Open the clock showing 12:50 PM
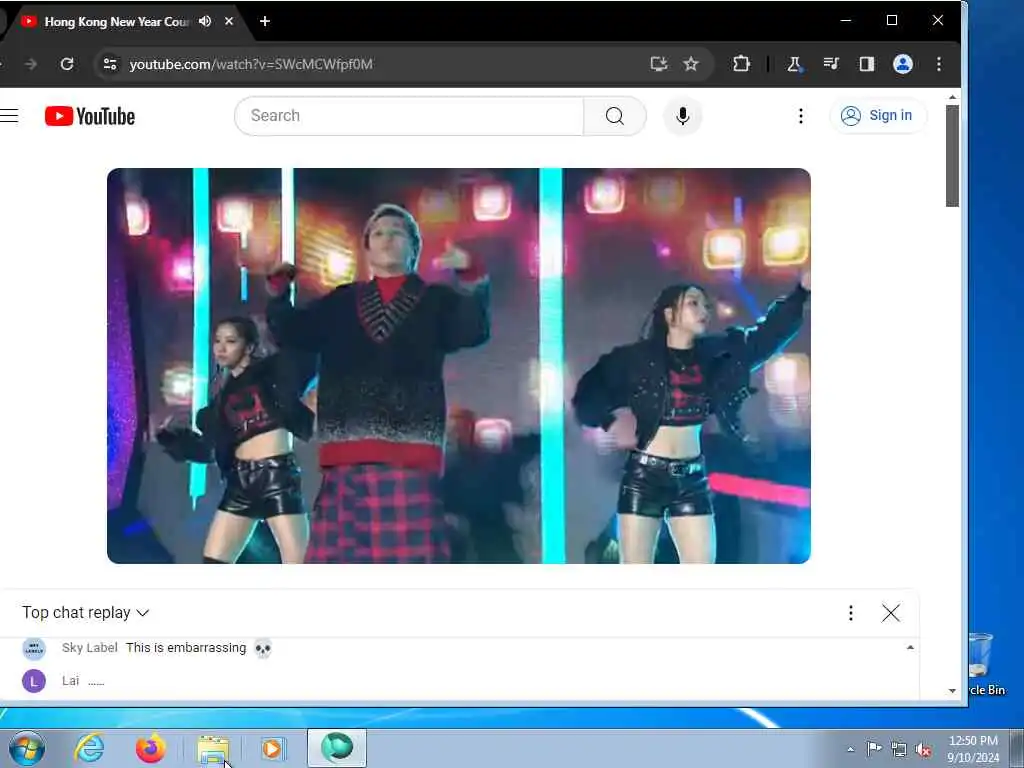 click(973, 749)
